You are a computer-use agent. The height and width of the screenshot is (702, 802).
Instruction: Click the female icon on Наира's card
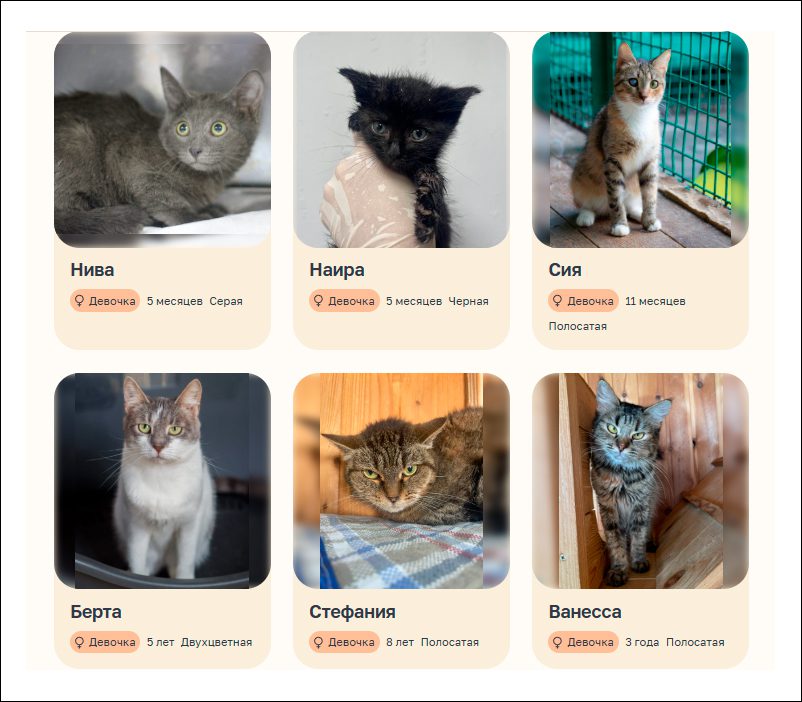318,301
